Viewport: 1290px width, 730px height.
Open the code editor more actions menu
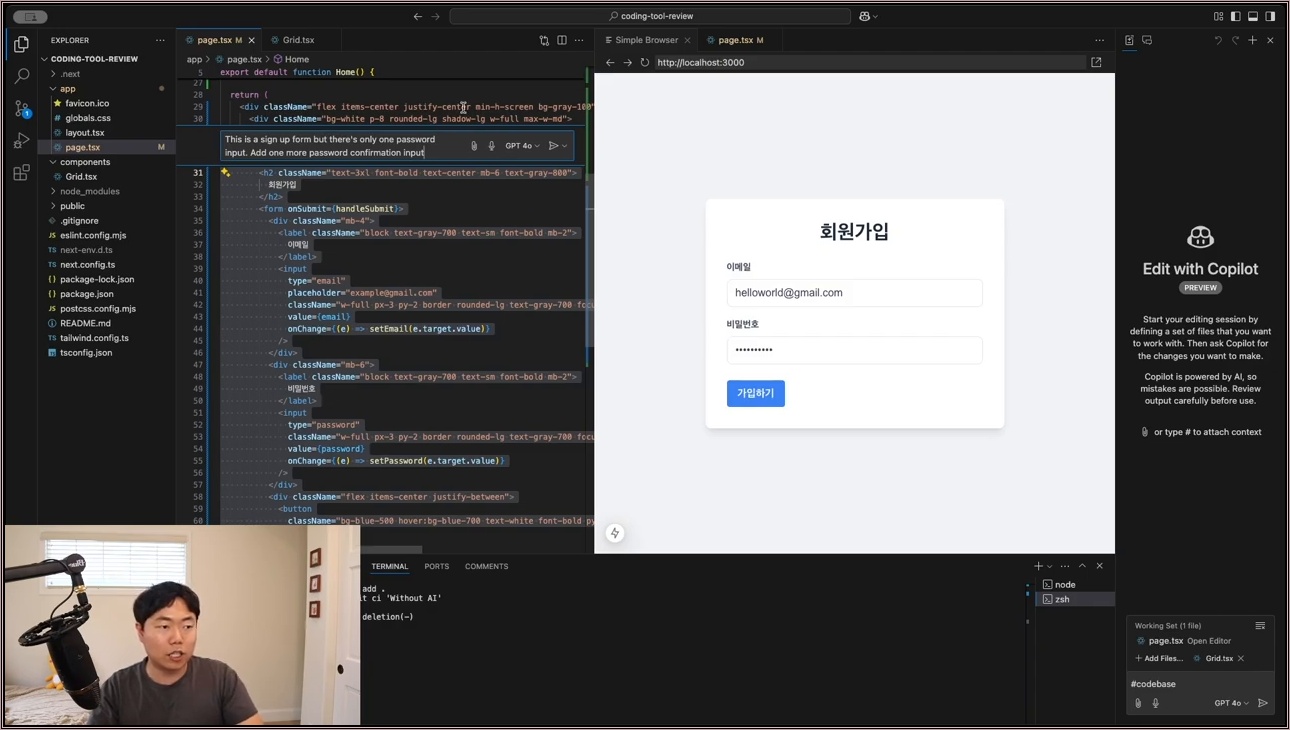tap(579, 40)
